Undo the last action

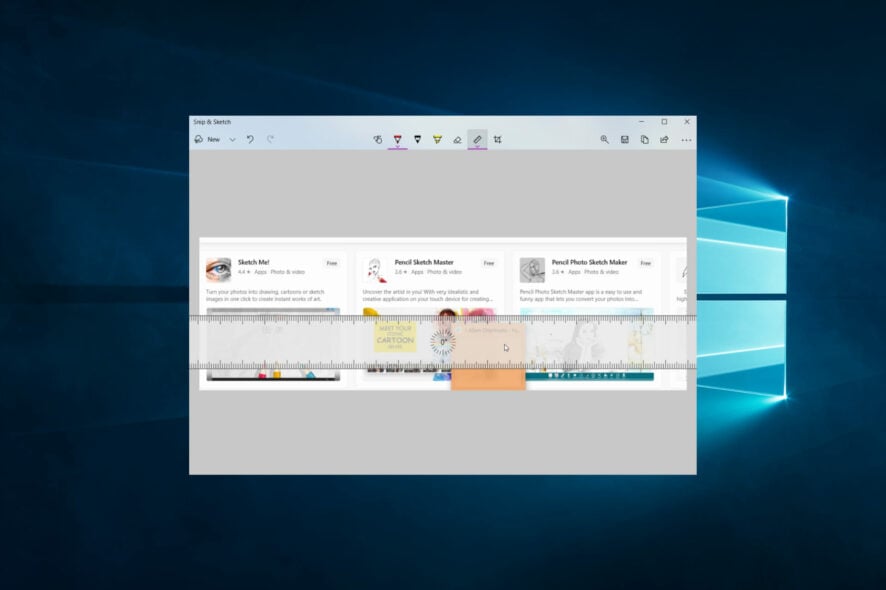[250, 140]
